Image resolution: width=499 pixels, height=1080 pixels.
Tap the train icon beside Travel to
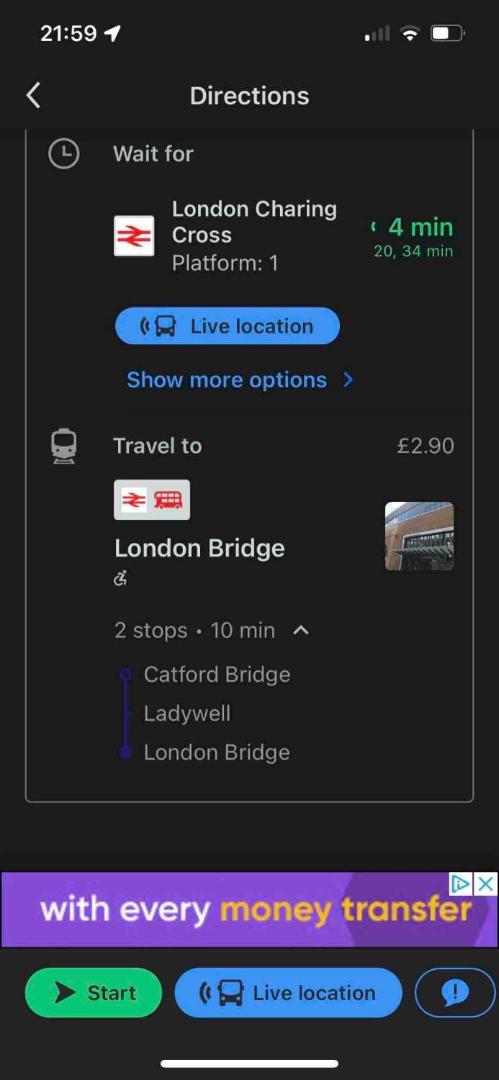click(63, 446)
